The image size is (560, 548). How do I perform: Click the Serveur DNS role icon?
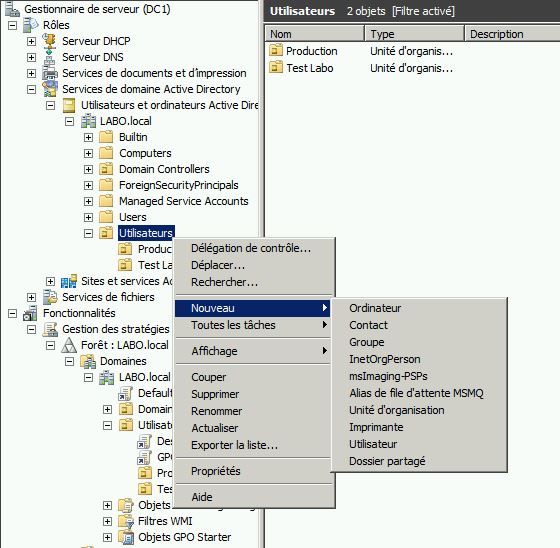tap(50, 57)
